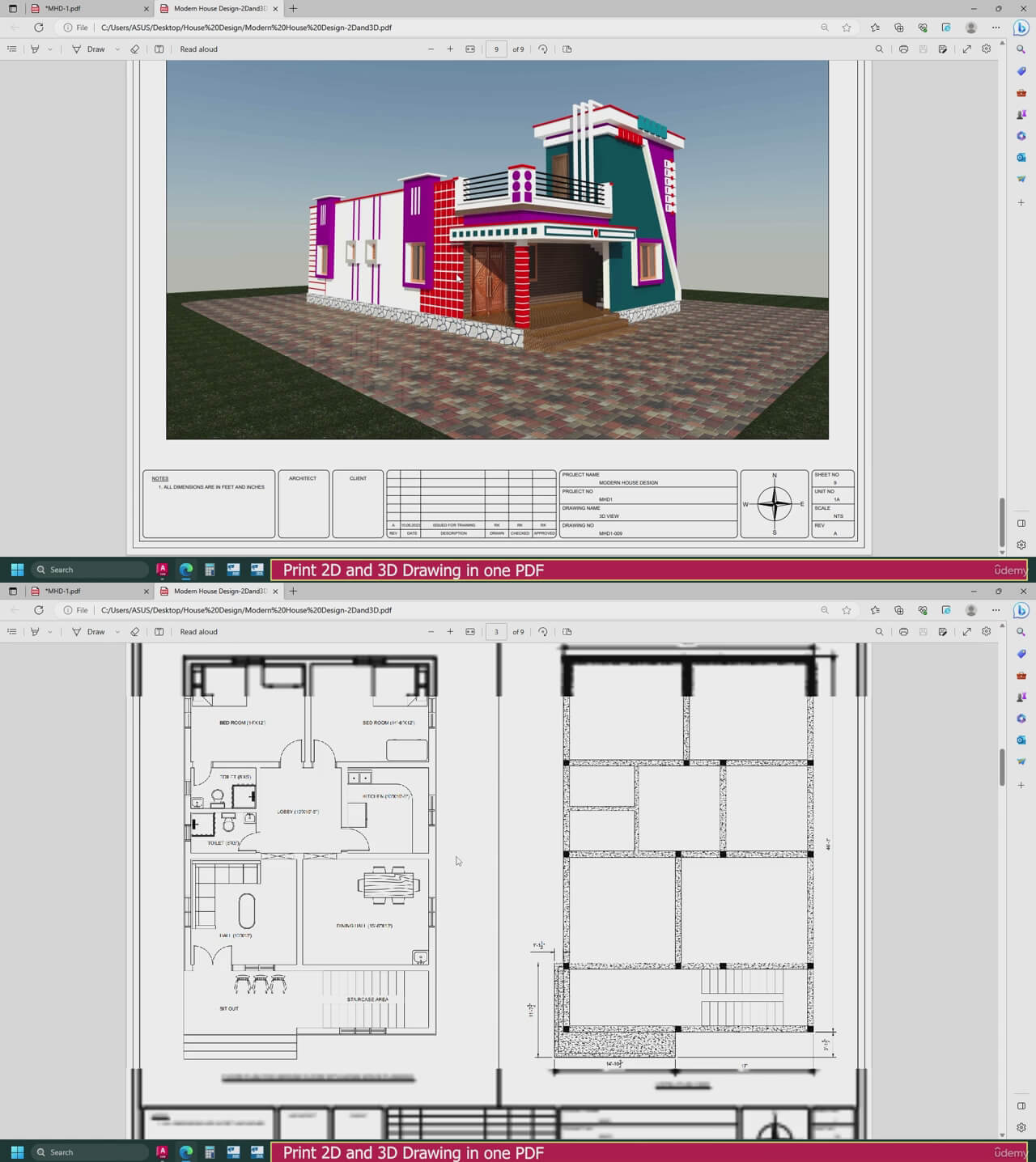Click Draw button in the page 3 viewer
1036x1162 pixels.
(x=89, y=632)
